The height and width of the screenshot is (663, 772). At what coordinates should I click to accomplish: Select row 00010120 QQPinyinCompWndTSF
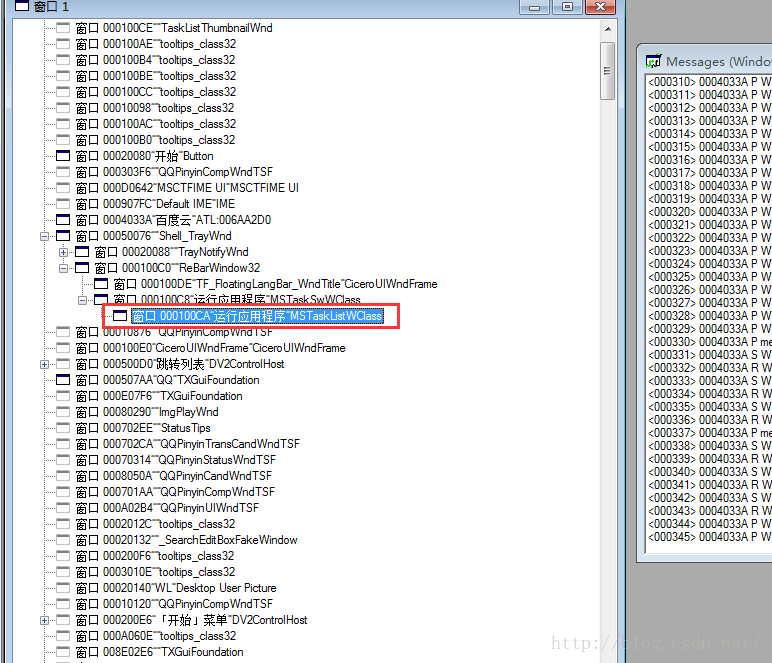174,604
